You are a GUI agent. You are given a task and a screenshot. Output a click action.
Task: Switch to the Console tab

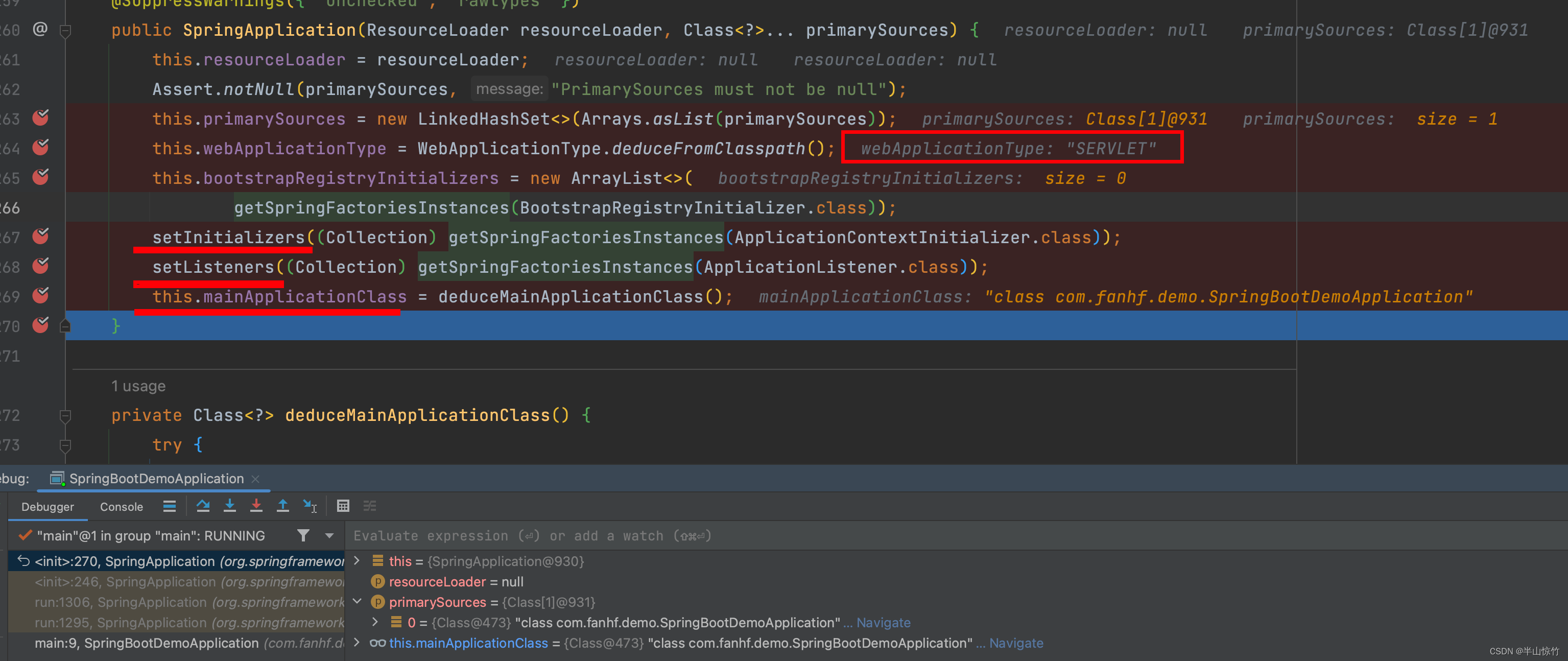(x=122, y=507)
